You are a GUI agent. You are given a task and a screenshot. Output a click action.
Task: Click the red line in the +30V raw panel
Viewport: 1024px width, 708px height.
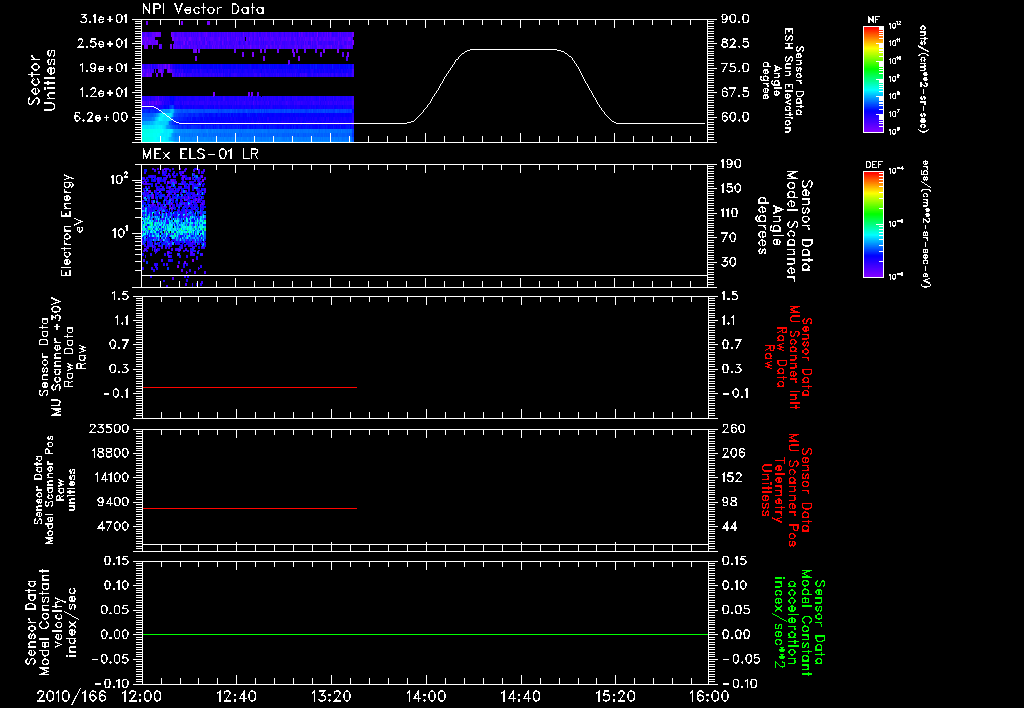click(249, 387)
